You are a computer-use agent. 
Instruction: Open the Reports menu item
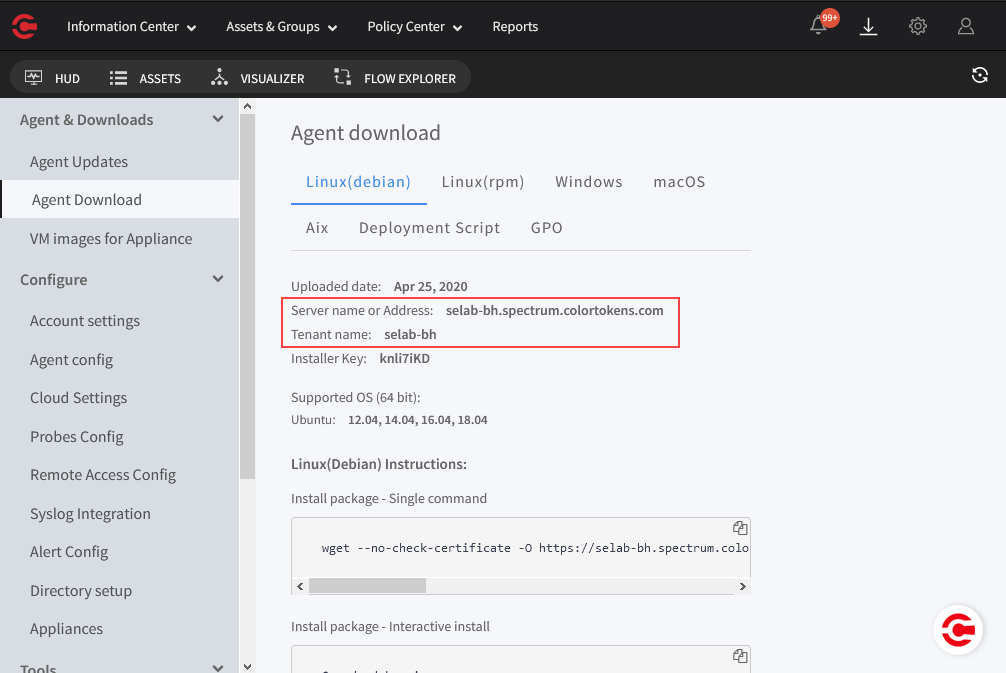[x=515, y=26]
